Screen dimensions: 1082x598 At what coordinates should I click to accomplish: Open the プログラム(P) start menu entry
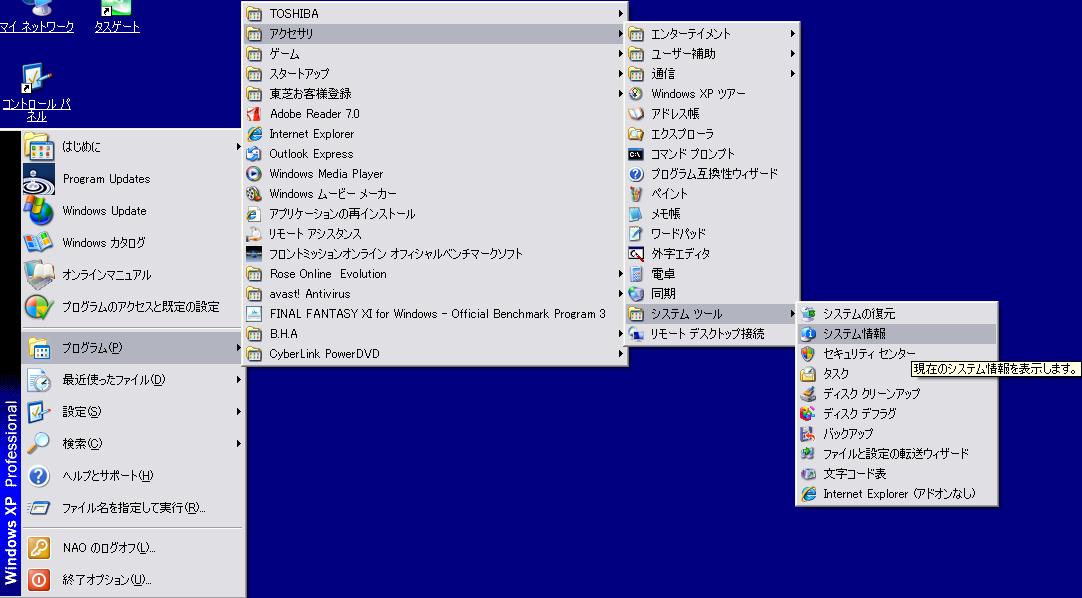tap(133, 348)
